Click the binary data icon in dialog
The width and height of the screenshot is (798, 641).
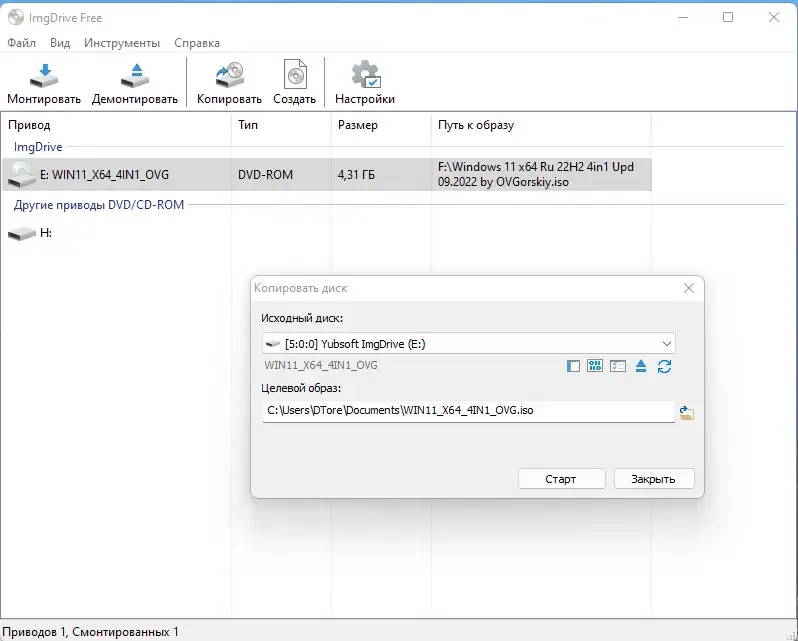(595, 366)
